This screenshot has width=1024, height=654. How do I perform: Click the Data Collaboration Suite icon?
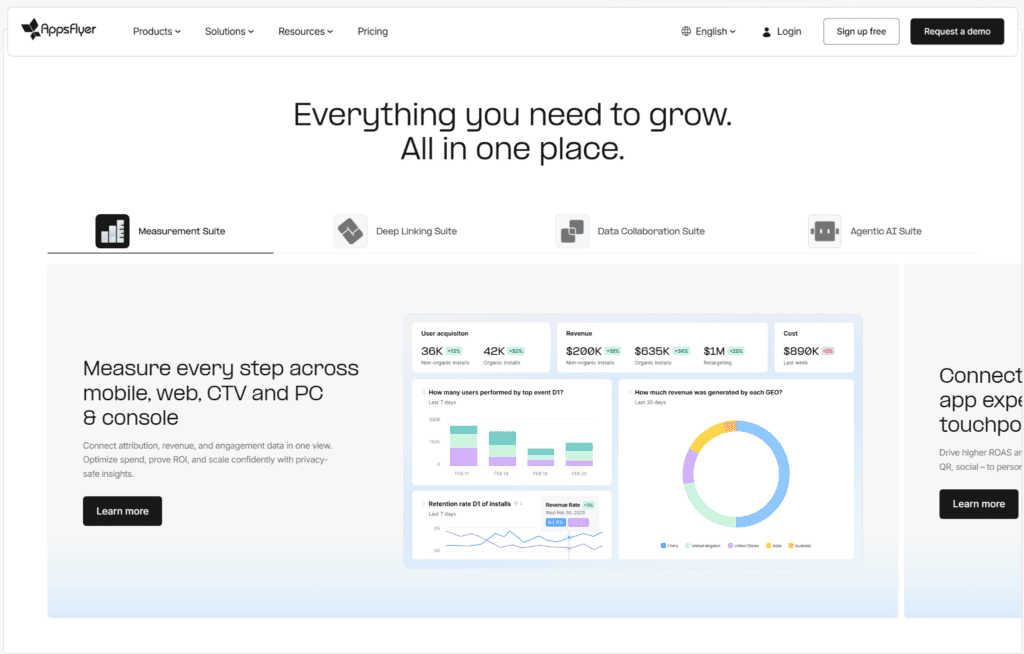(571, 230)
